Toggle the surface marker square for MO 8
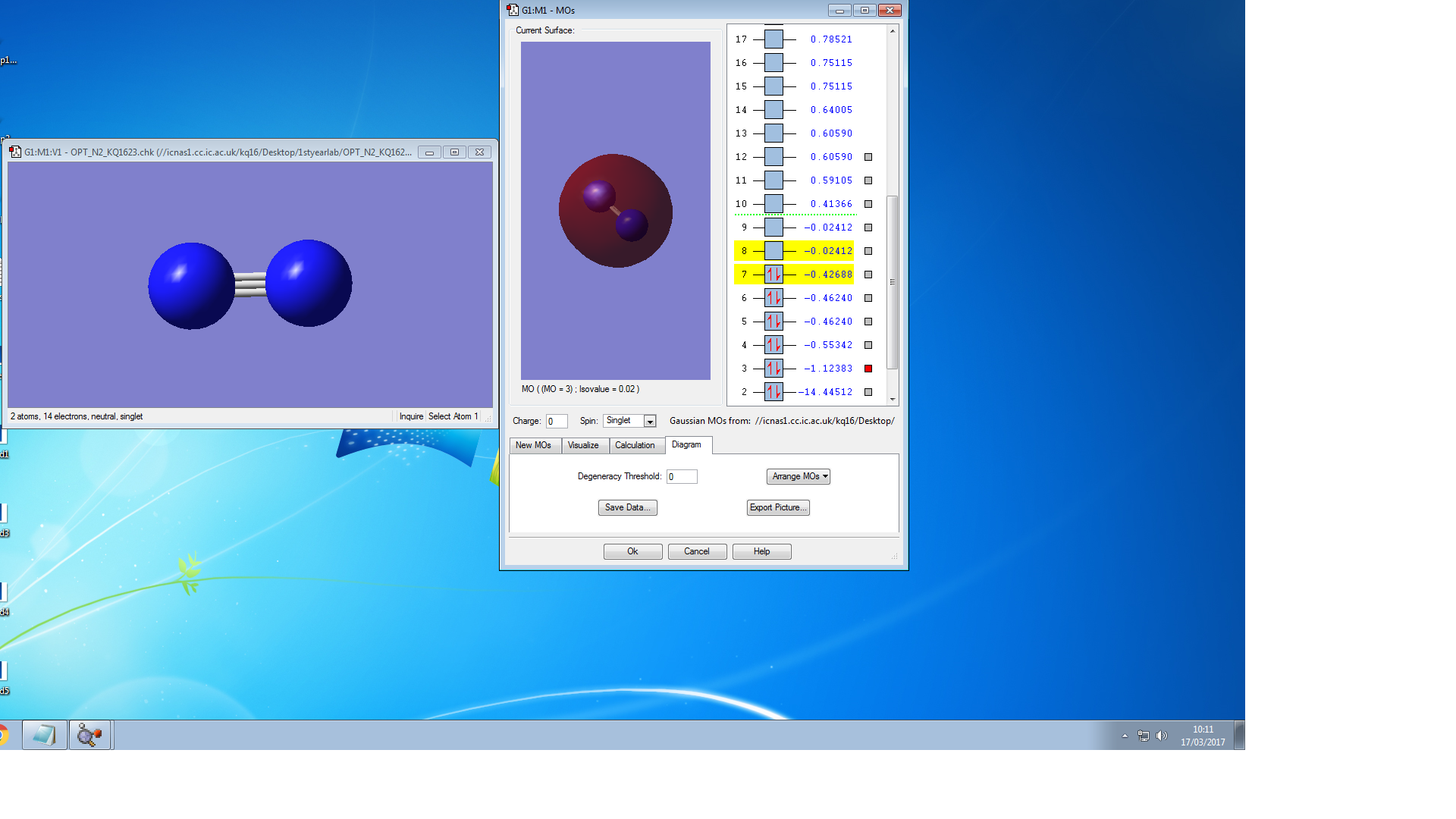Viewport: 1456px width, 819px height. [x=868, y=251]
